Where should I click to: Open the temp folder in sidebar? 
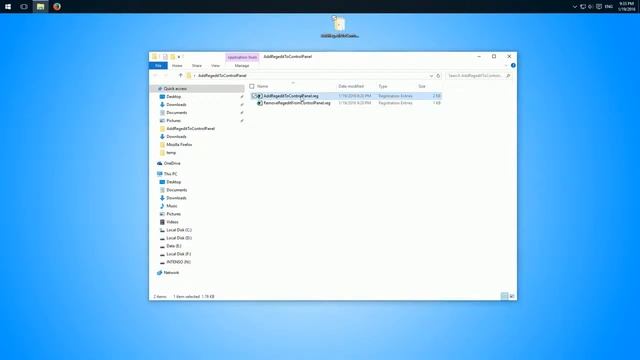[171, 153]
